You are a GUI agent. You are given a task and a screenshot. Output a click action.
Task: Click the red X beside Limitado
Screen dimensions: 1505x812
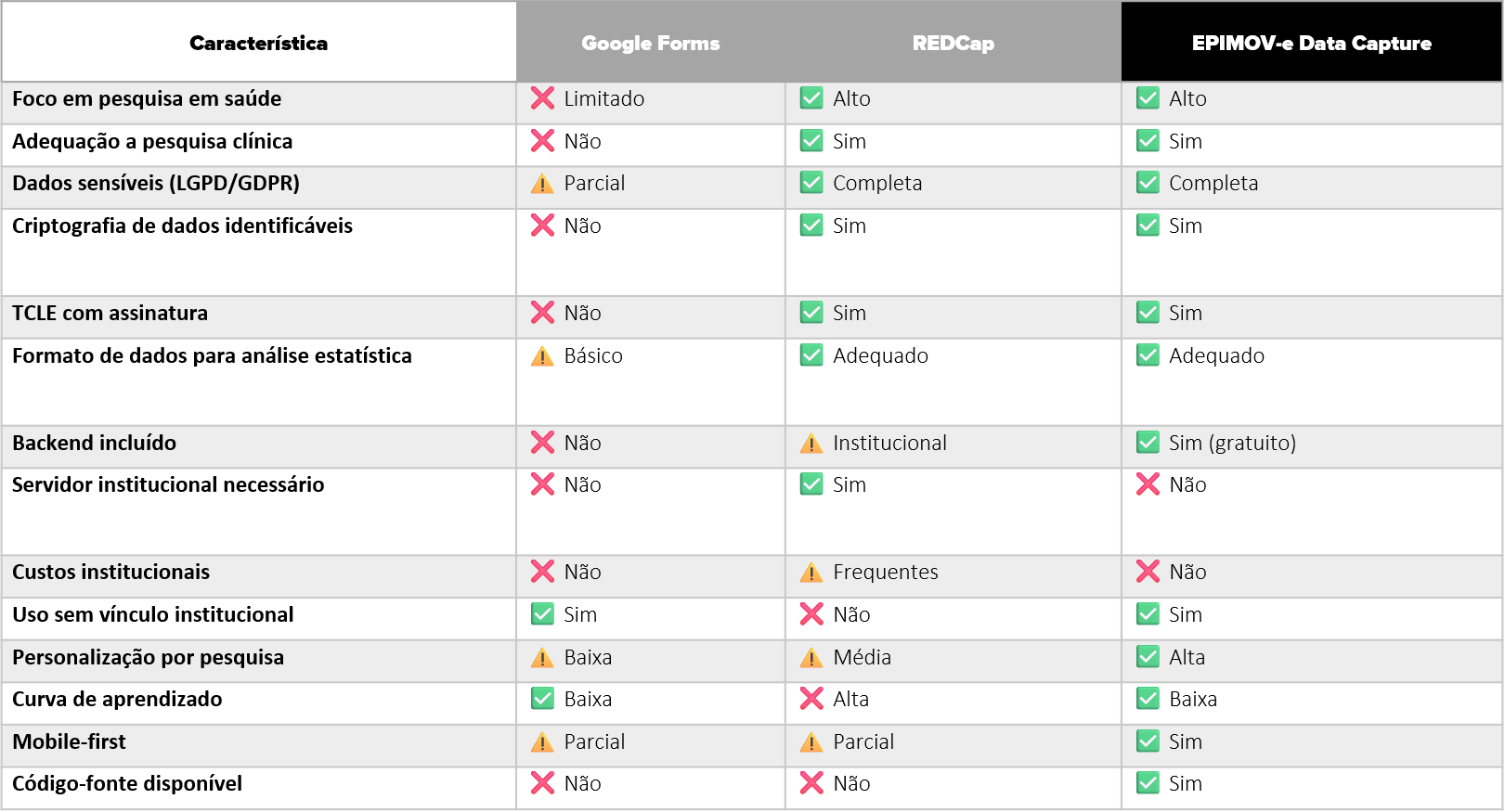tap(542, 98)
